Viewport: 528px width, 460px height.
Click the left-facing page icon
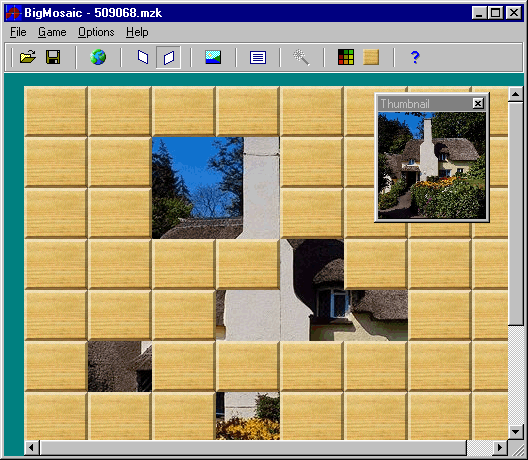(143, 57)
